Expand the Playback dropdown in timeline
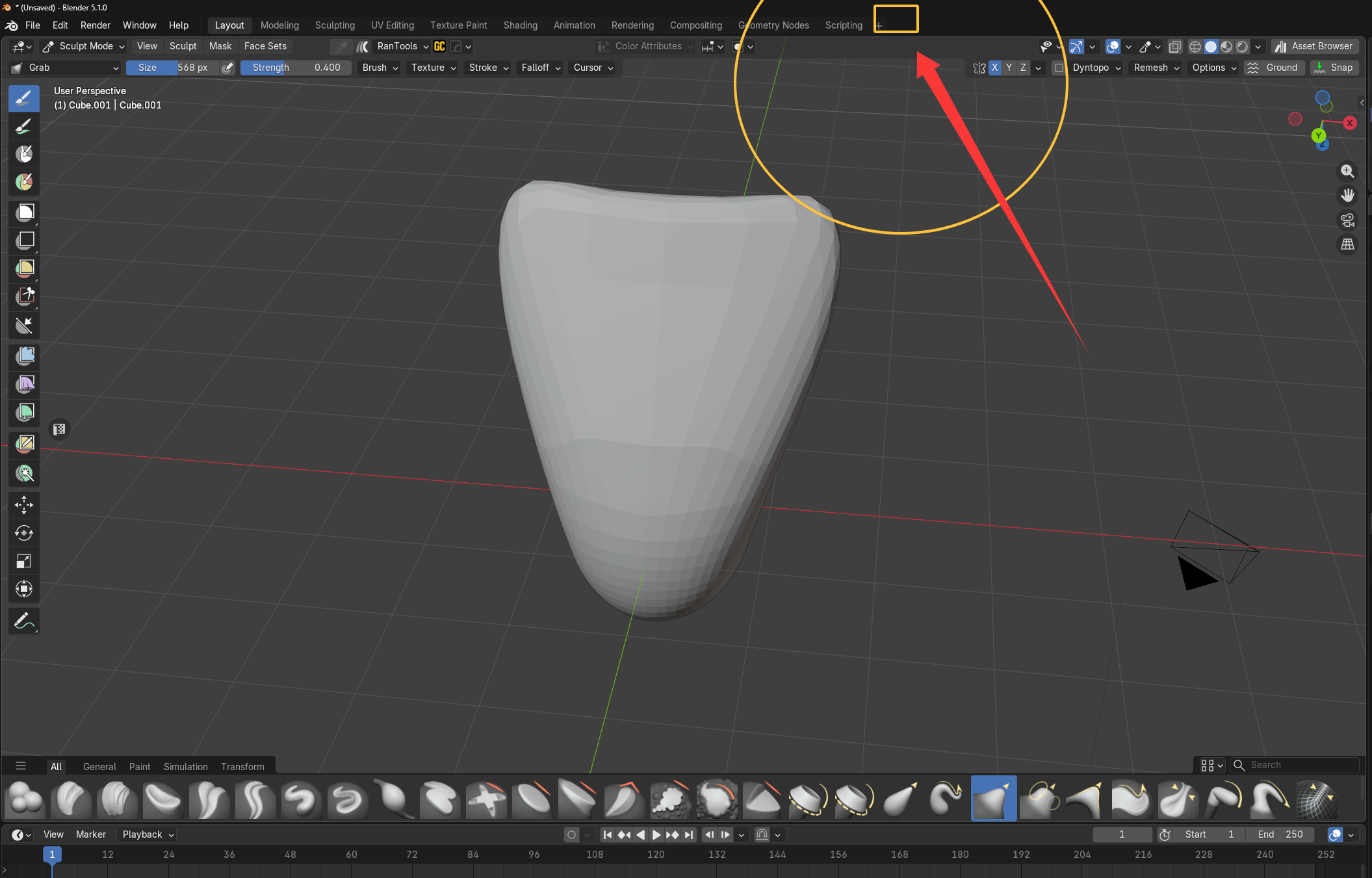 click(x=148, y=834)
